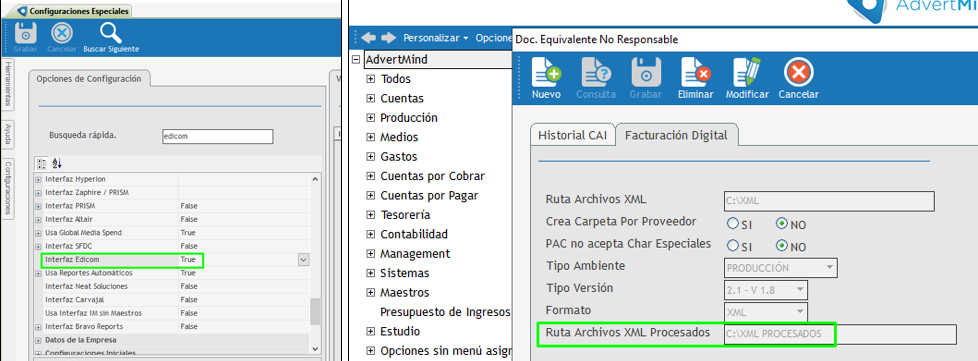Click the property grid scroll-up arrow
Screen dimensions: 978x361
tap(315, 179)
